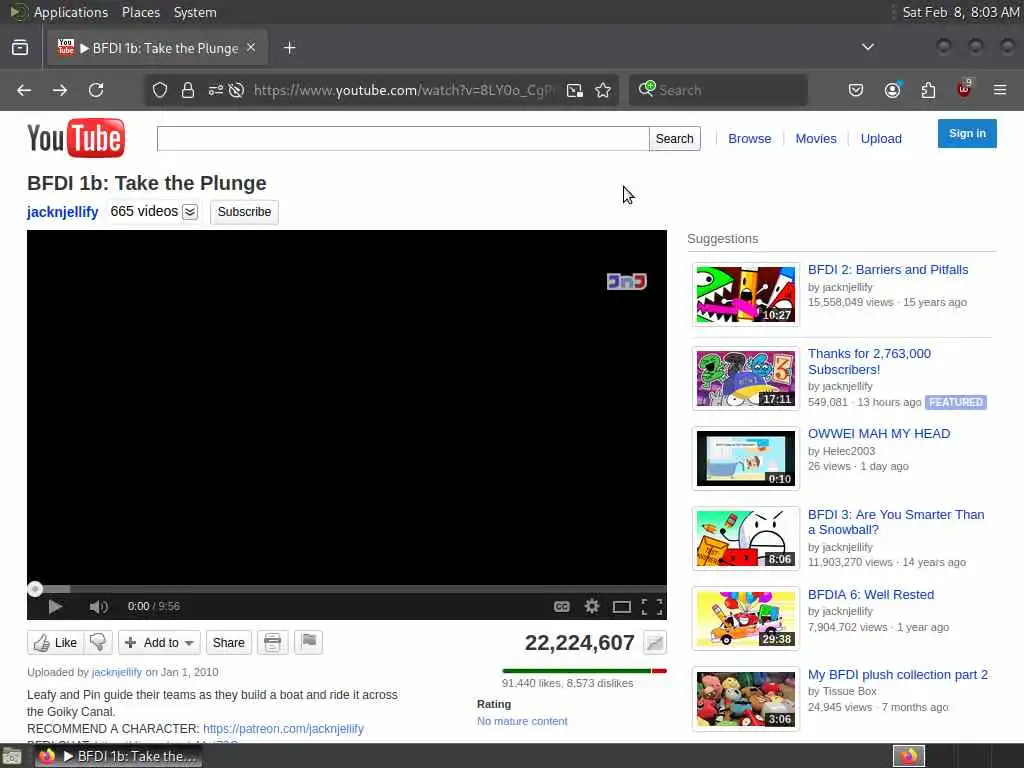Open uBlock Origin extension icon

pyautogui.click(x=964, y=89)
